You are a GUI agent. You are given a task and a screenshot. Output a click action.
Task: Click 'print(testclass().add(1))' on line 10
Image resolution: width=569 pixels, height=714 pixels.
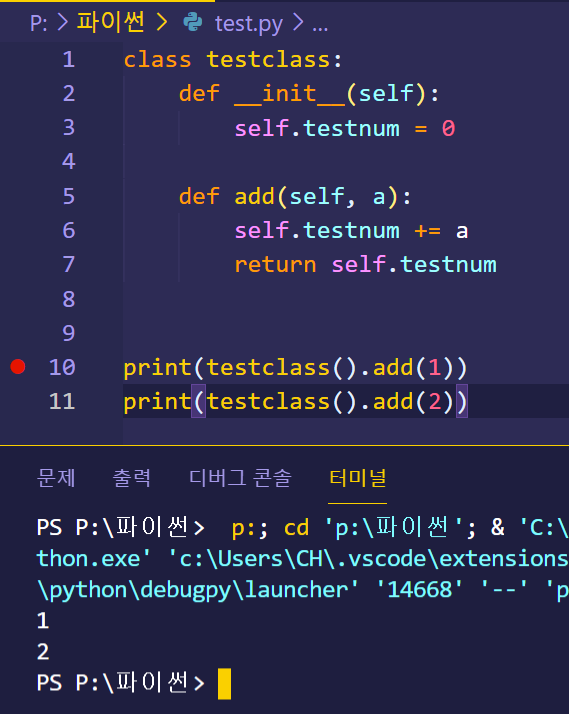[295, 367]
